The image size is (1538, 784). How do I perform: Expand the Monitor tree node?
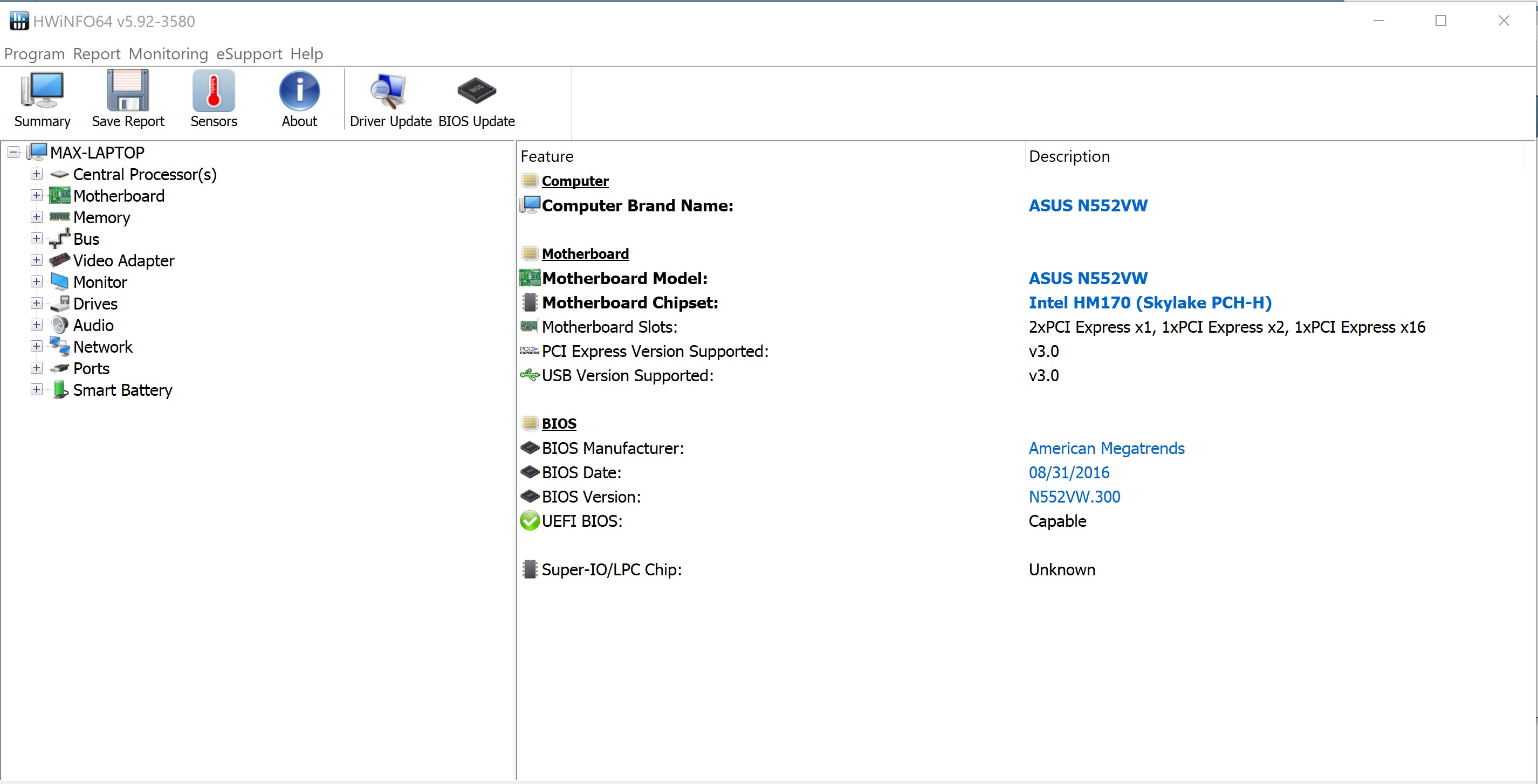point(37,281)
